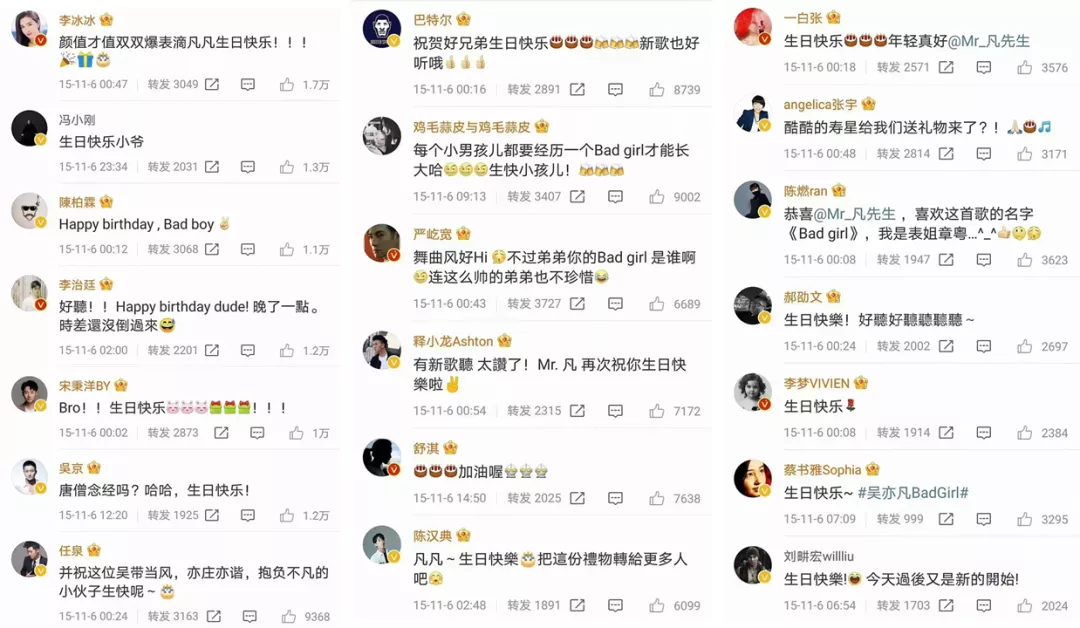The height and width of the screenshot is (628, 1080).
Task: Like 刘畊宏willliu's comment
Action: [1024, 606]
